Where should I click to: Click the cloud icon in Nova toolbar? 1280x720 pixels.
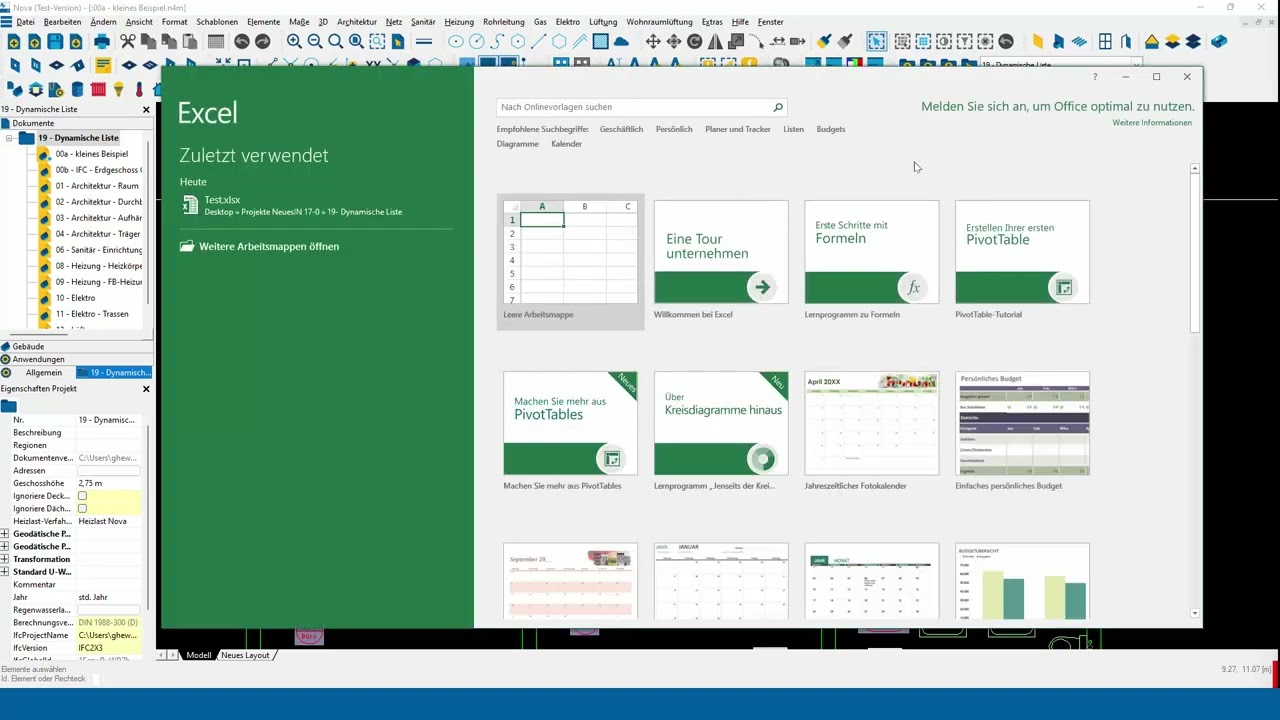621,41
